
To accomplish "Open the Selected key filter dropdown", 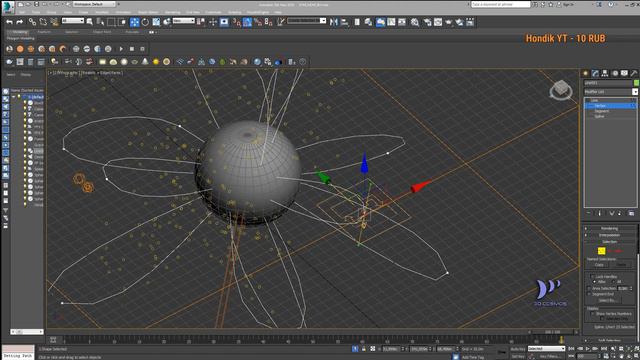I will click(546, 349).
